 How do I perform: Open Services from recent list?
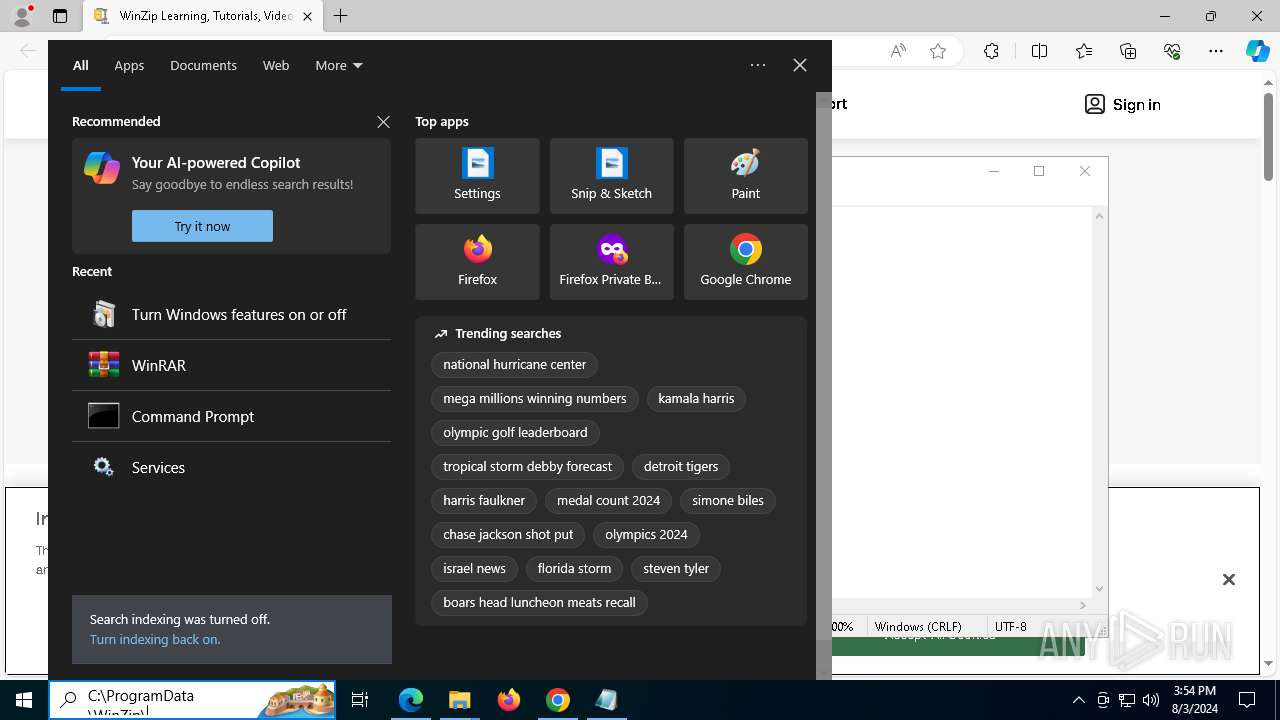click(x=231, y=467)
